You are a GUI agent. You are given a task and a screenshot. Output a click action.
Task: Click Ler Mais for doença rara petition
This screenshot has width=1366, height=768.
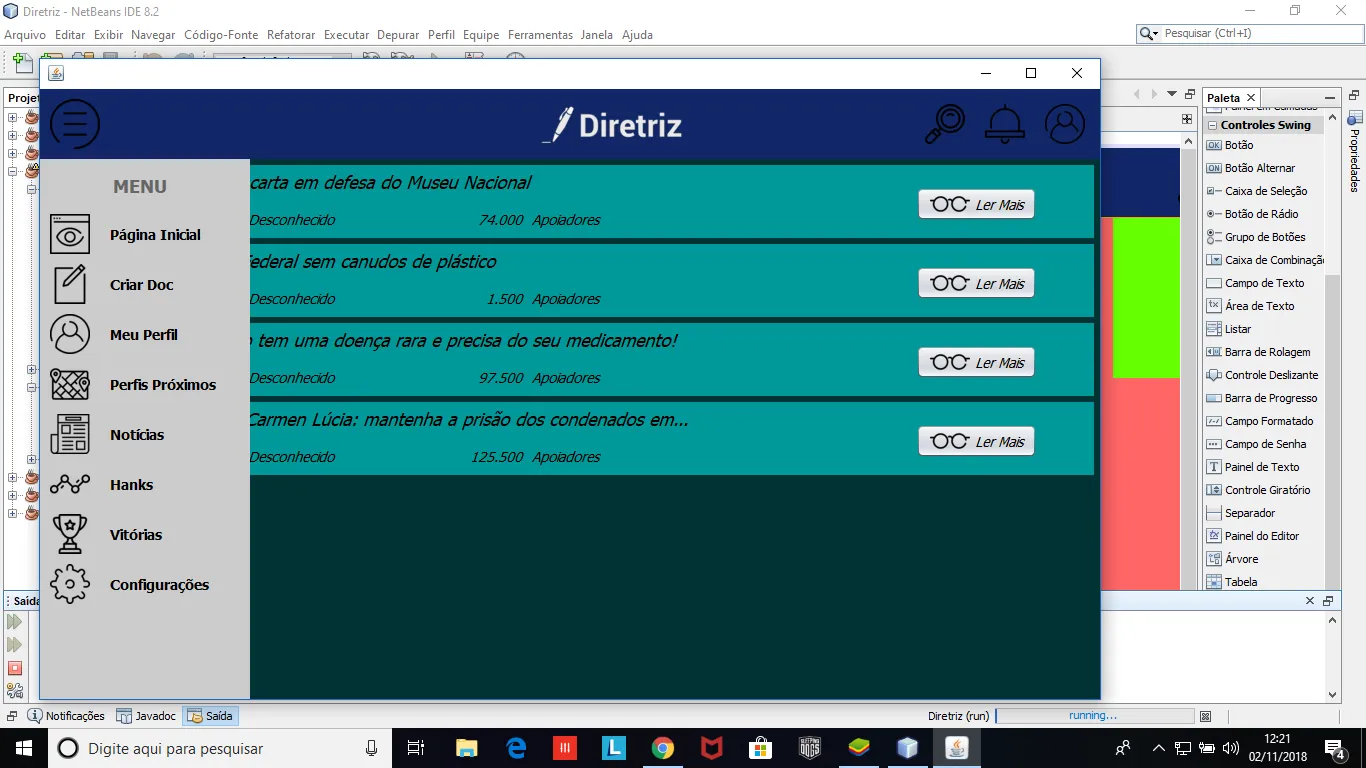click(x=976, y=362)
